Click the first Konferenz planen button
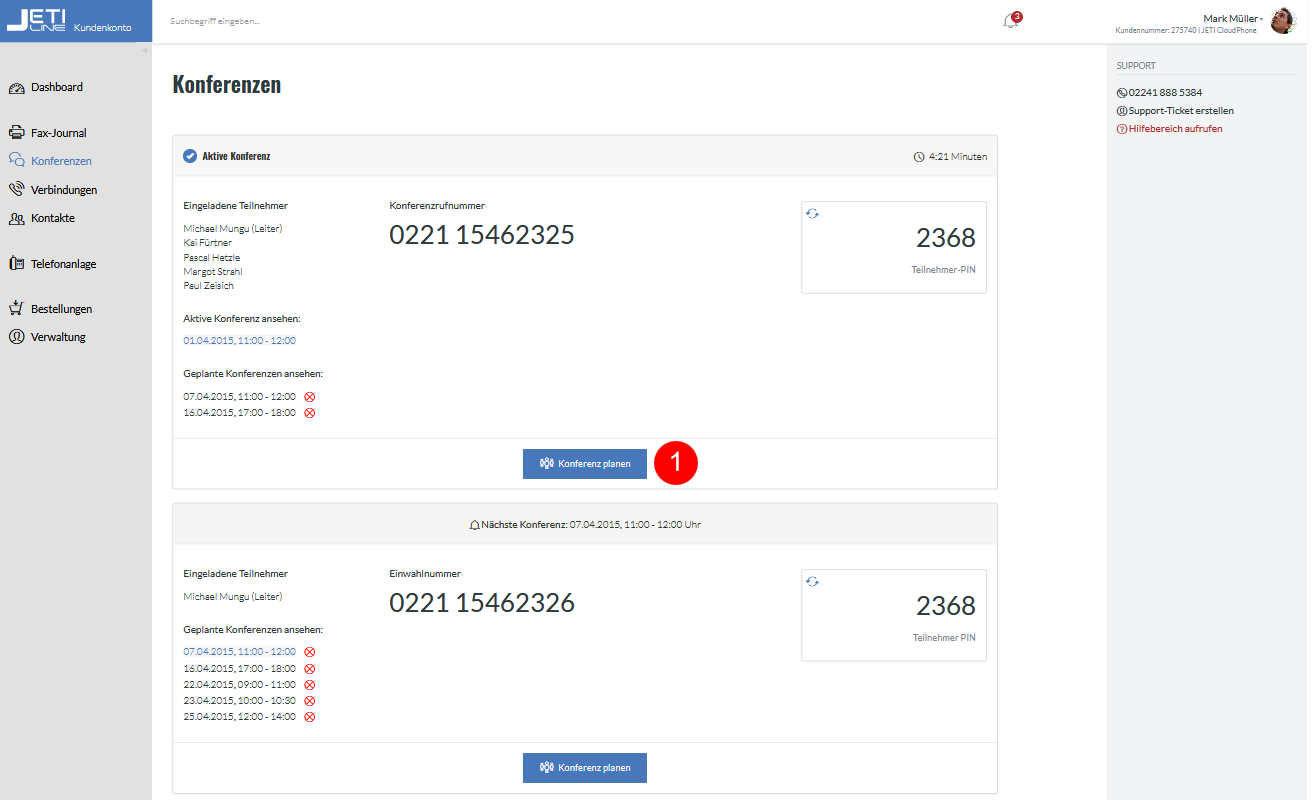This screenshot has height=800, width=1312. [x=585, y=464]
